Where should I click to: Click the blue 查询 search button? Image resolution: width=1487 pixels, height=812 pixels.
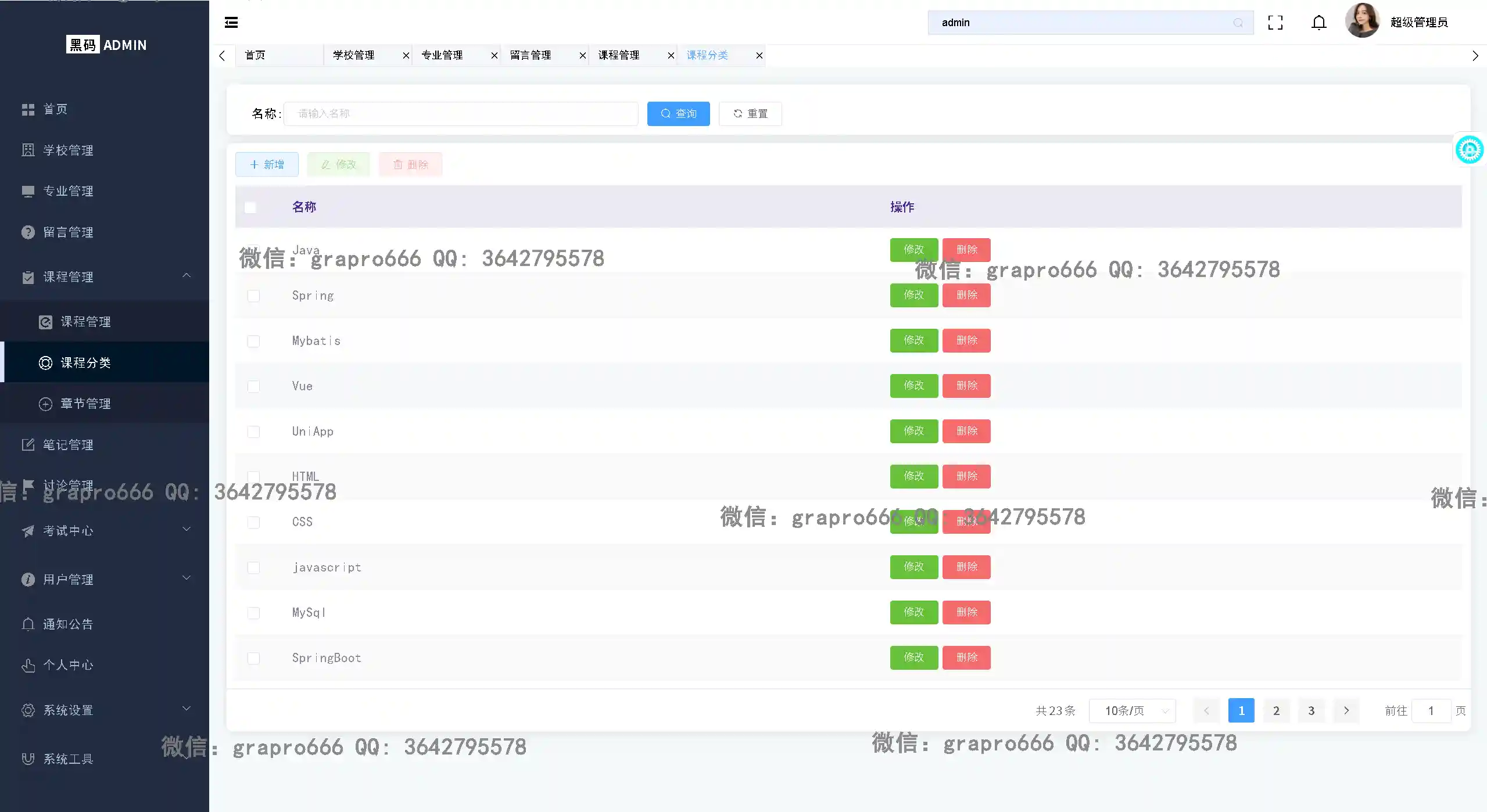point(678,114)
